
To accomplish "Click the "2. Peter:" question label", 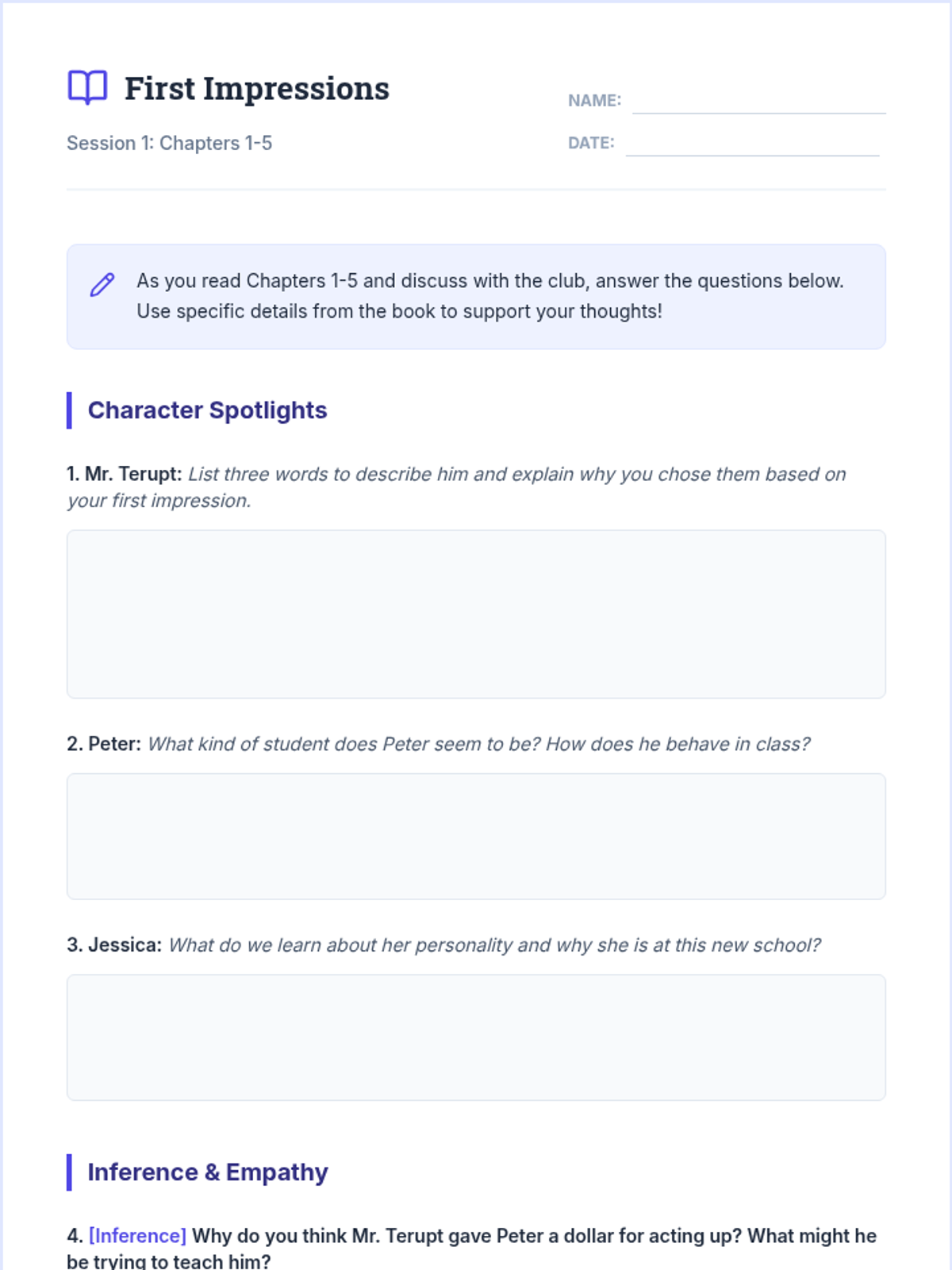I will (x=104, y=744).
